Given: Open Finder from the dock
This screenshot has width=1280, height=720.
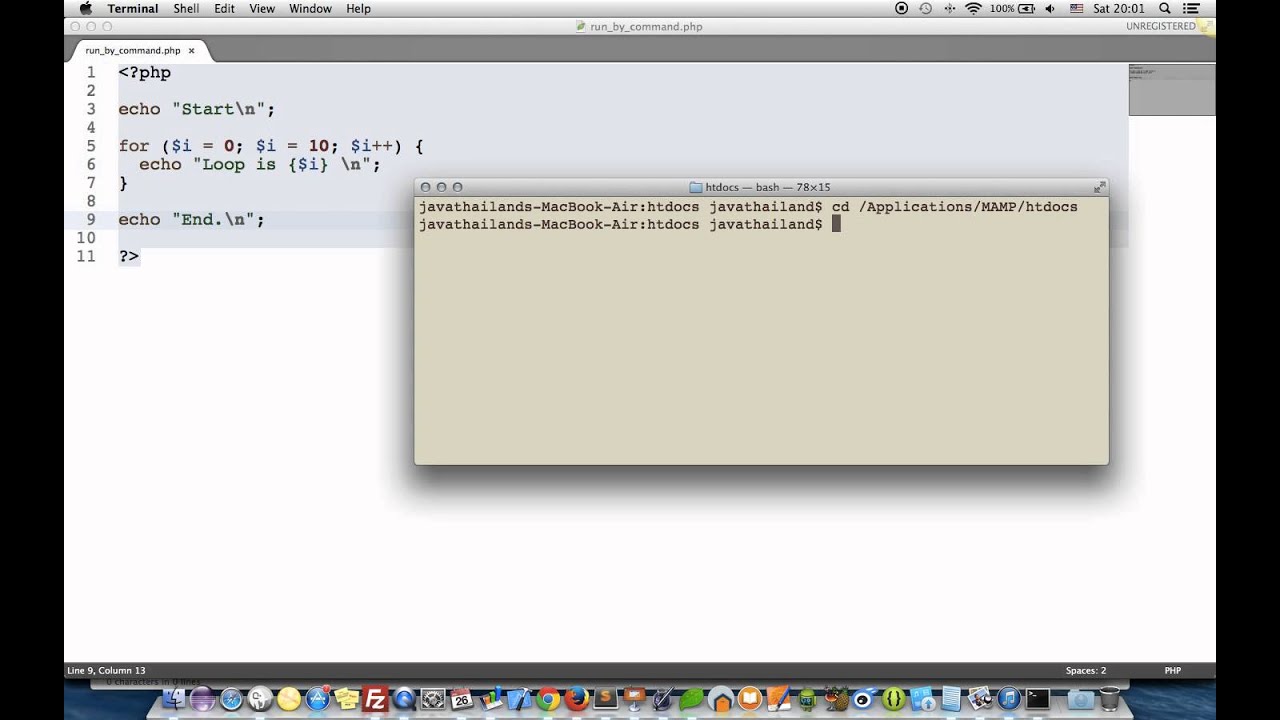Looking at the screenshot, I should (x=173, y=699).
